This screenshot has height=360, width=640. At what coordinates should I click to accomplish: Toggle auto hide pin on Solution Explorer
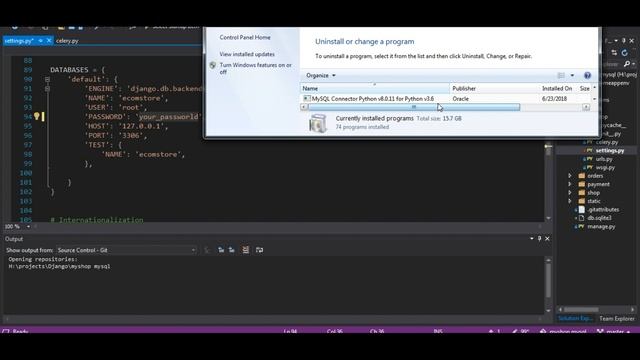[x=624, y=40]
